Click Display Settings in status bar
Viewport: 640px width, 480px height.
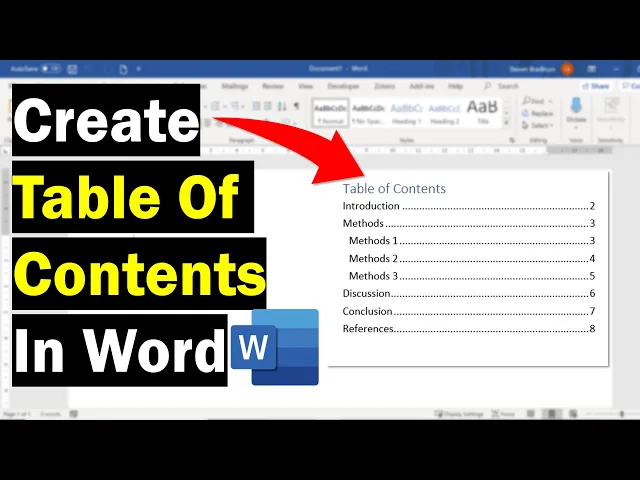click(459, 414)
